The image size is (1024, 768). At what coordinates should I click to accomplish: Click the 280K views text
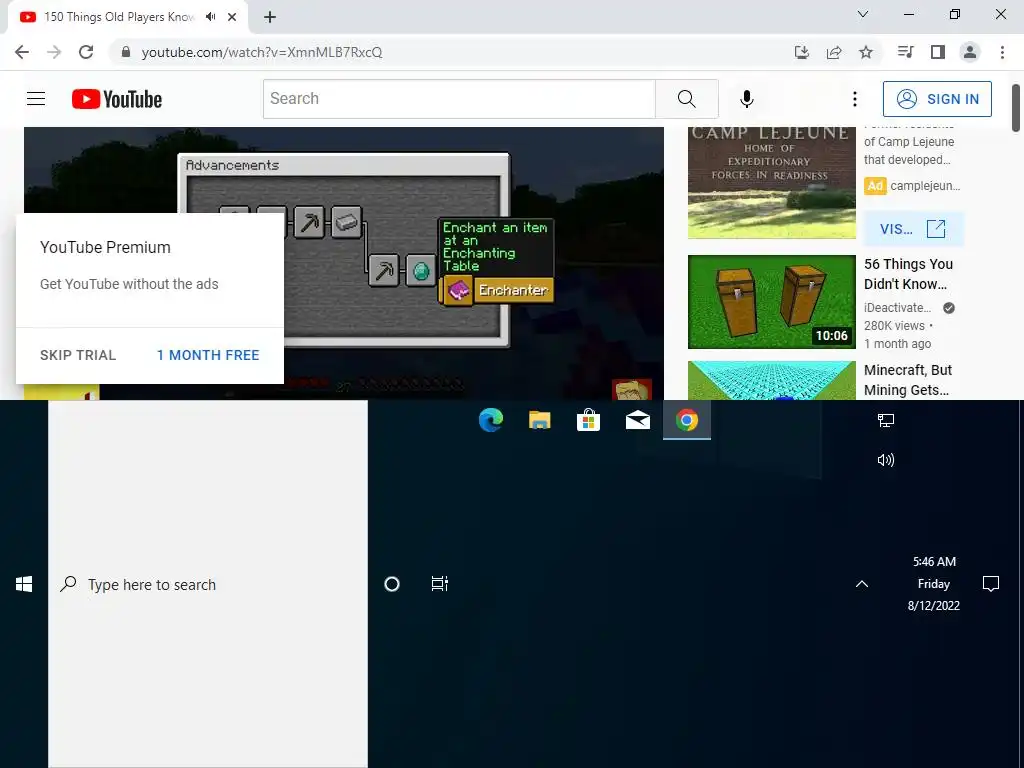(895, 326)
